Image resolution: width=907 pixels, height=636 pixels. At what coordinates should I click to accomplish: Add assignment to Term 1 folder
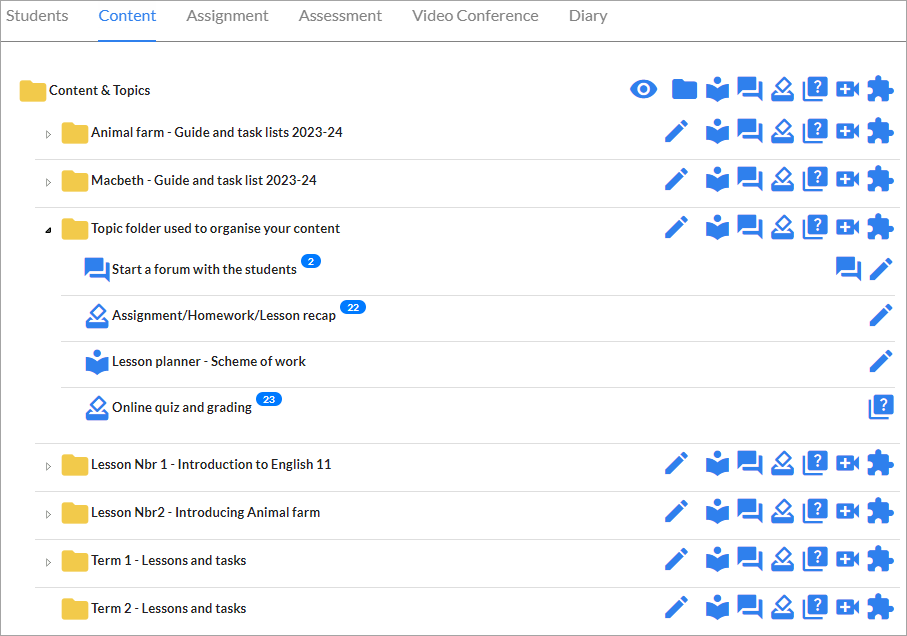783,560
